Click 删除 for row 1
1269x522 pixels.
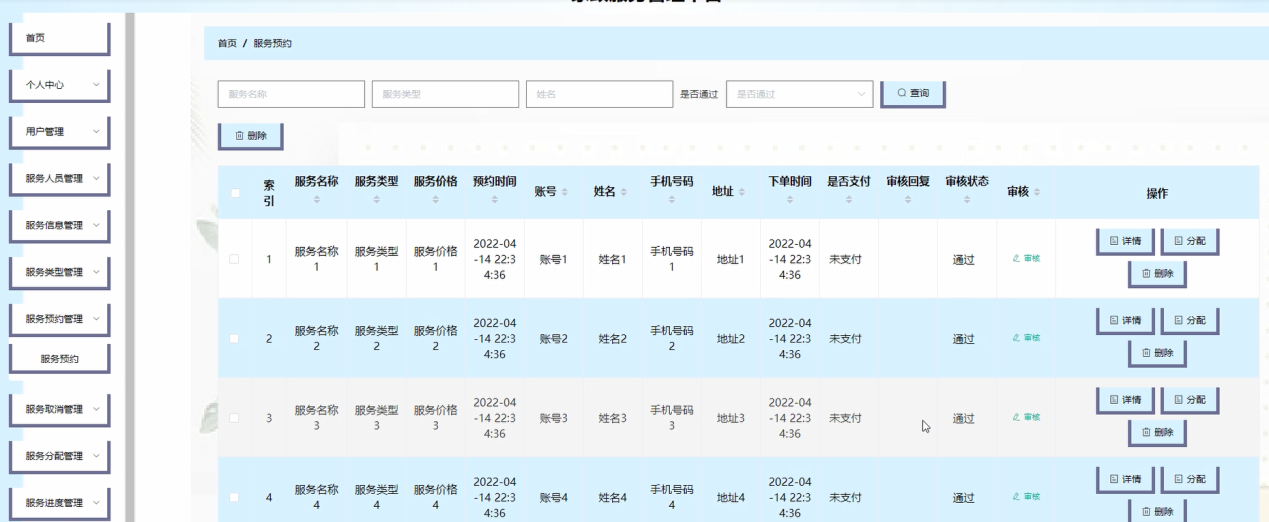pos(1157,273)
